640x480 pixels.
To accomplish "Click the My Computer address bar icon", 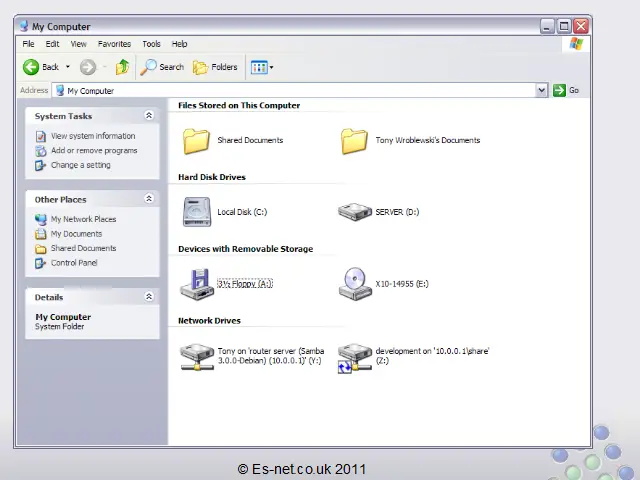I will [60, 90].
